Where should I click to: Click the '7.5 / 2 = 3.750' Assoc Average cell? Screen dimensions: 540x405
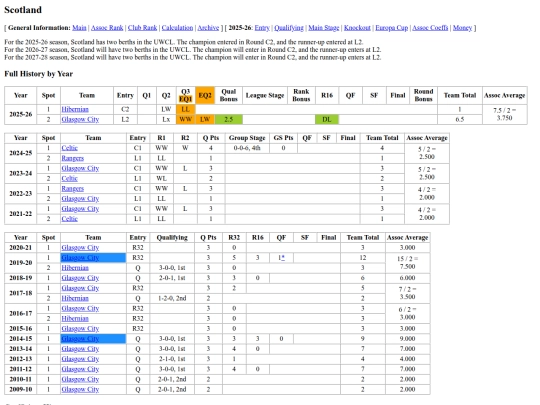[x=505, y=114]
